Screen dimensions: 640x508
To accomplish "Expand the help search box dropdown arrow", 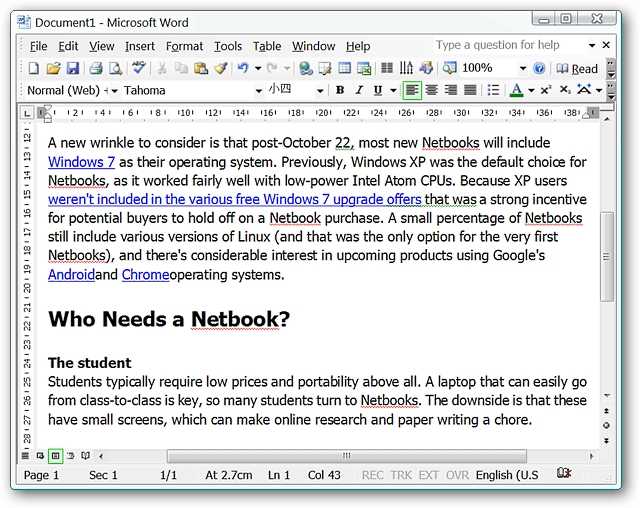I will point(592,45).
